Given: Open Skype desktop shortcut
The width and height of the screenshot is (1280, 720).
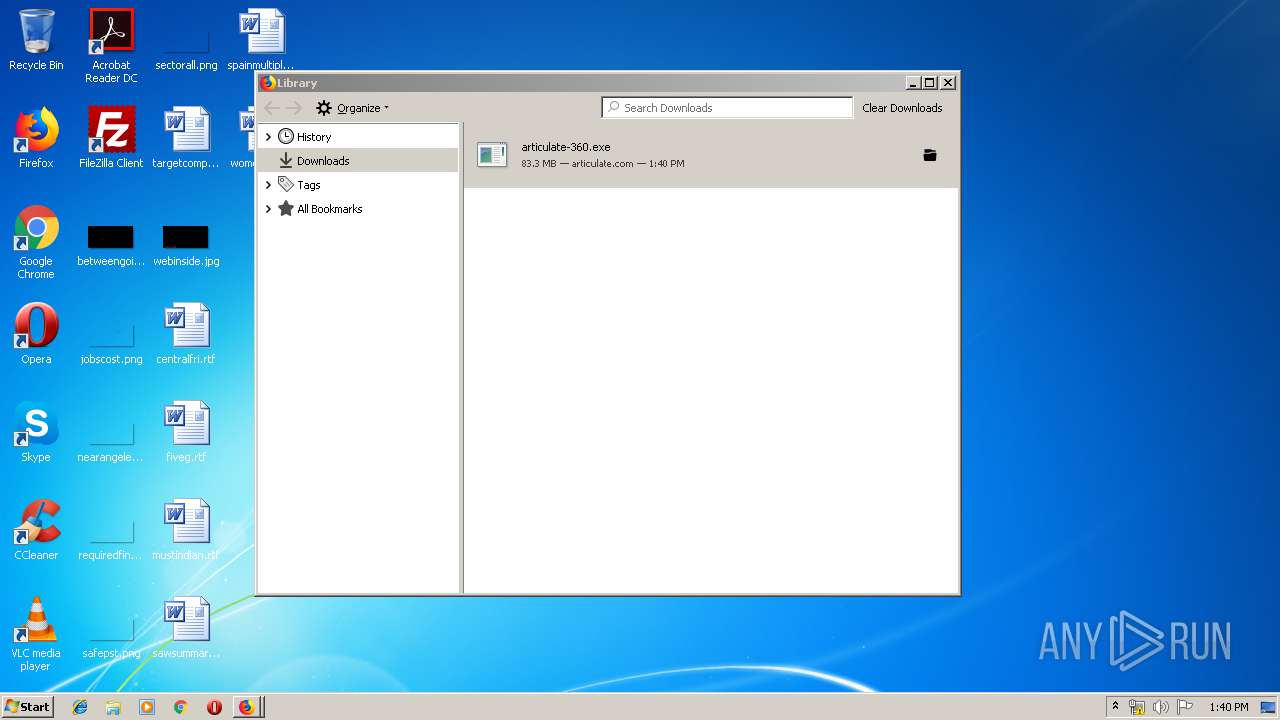Looking at the screenshot, I should point(36,432).
